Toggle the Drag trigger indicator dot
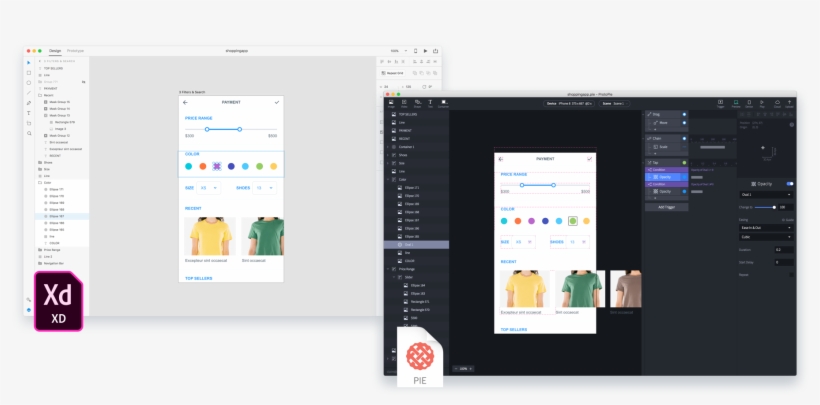Image resolution: width=820 pixels, height=405 pixels. [684, 114]
